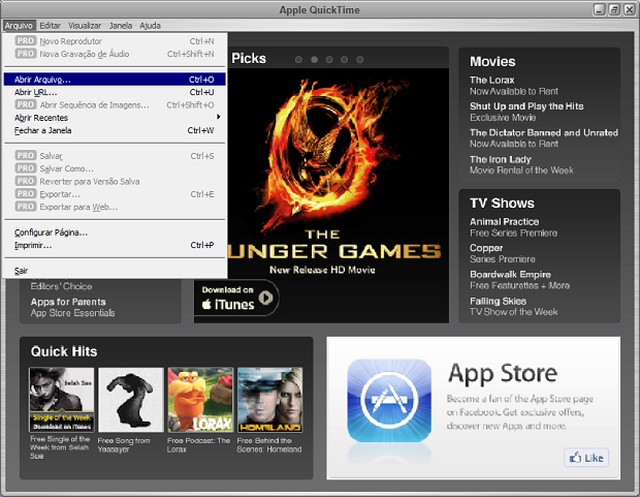Screen dimensions: 640x497
Task: Select first Picks carousel dot
Action: click(299, 60)
